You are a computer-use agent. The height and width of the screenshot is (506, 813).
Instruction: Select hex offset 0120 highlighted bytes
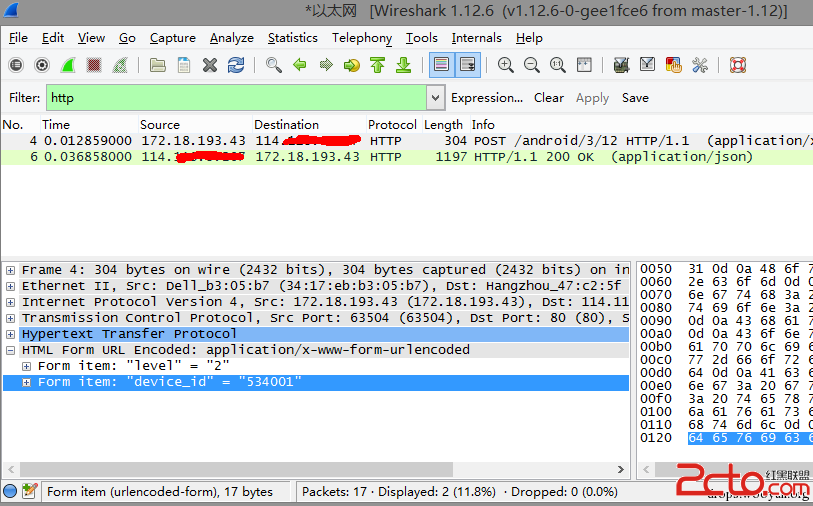750,438
